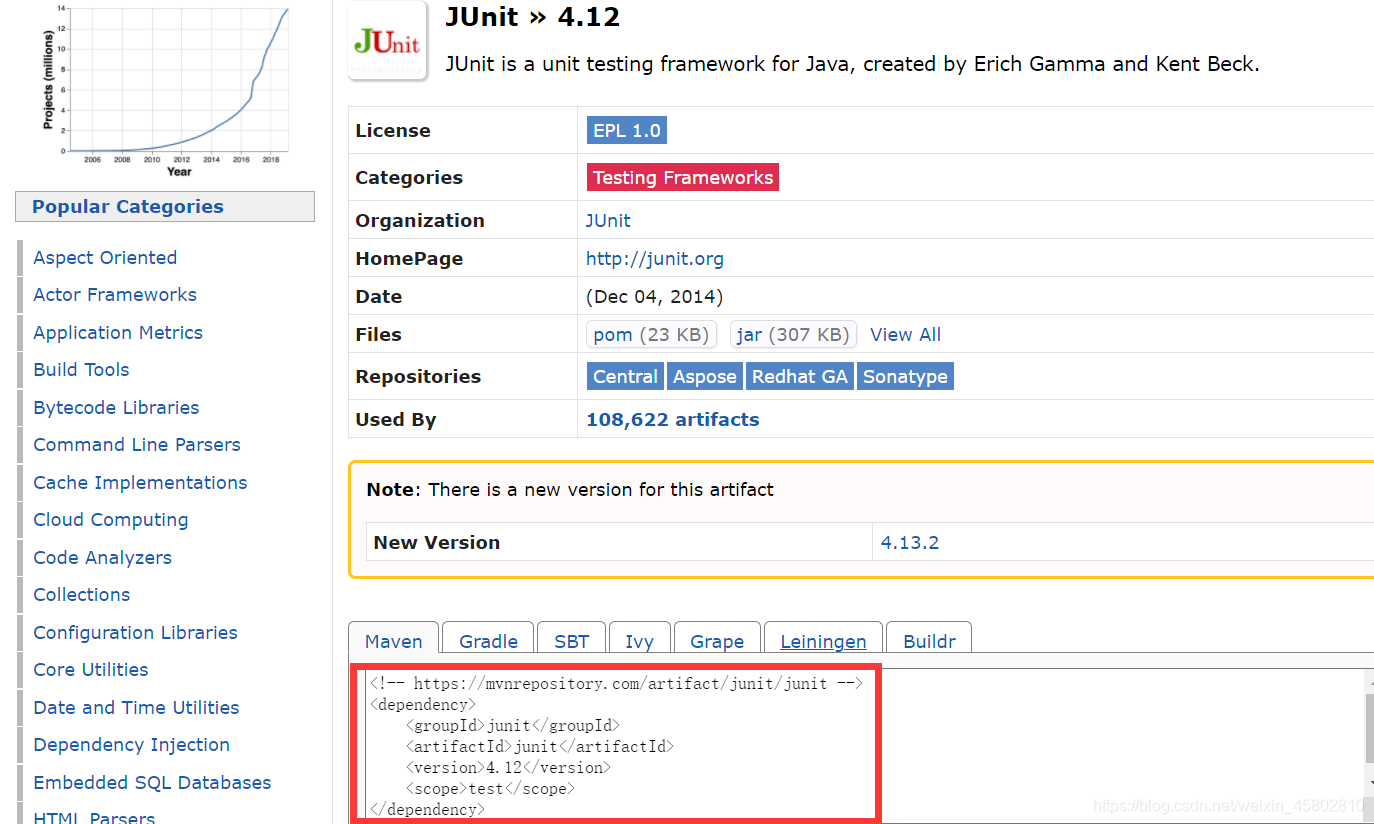Click the JUnit logo image
This screenshot has width=1374, height=824.
388,41
